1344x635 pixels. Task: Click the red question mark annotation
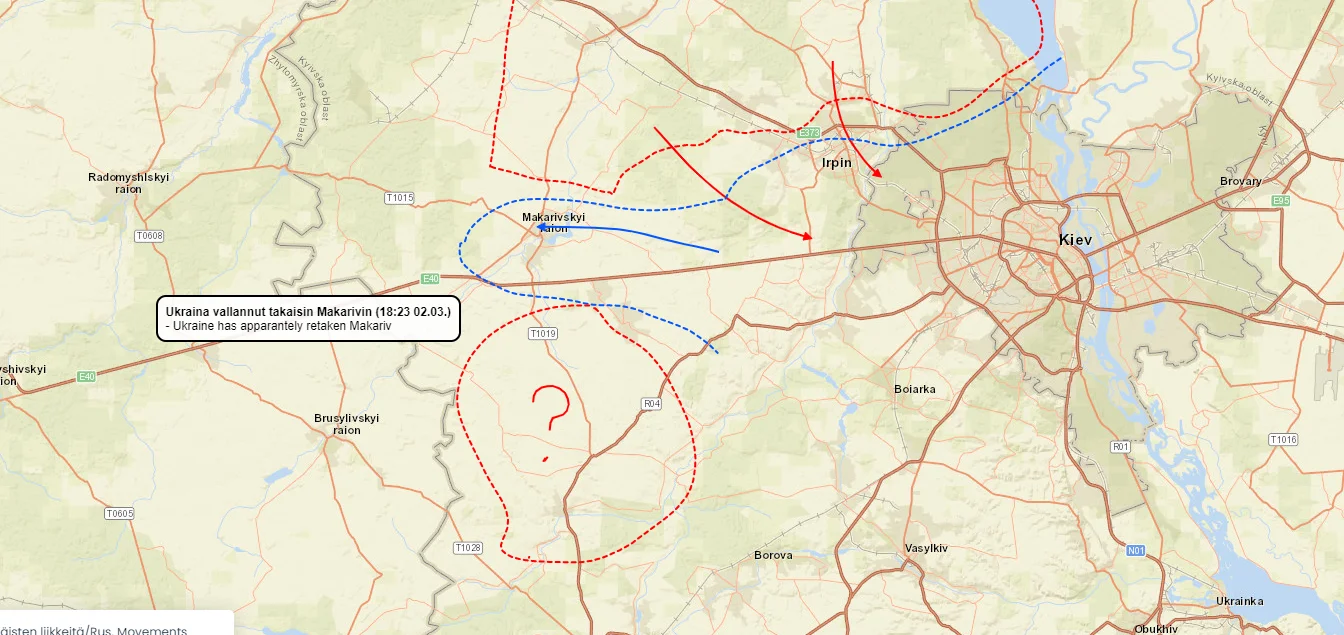click(x=549, y=410)
